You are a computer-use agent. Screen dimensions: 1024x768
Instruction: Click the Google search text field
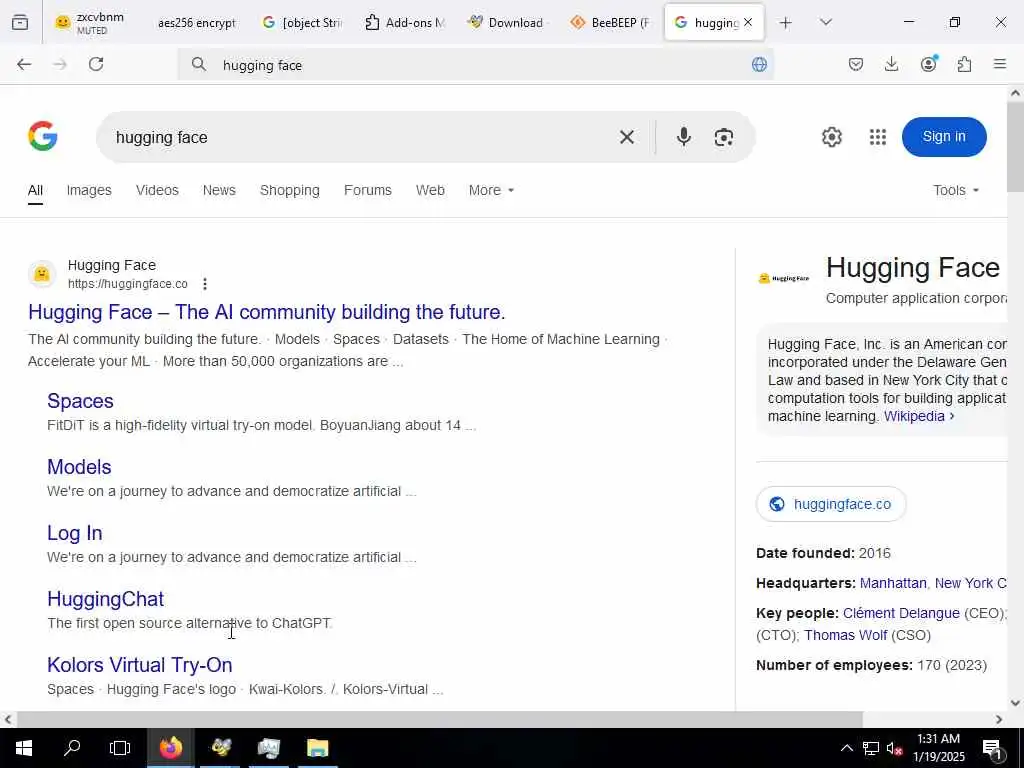(359, 137)
